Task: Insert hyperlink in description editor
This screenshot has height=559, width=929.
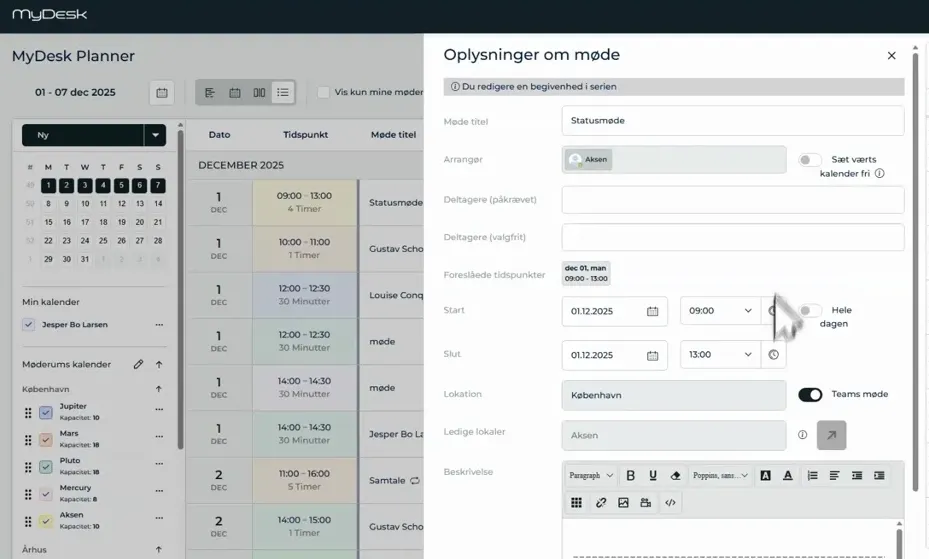Action: pyautogui.click(x=601, y=503)
